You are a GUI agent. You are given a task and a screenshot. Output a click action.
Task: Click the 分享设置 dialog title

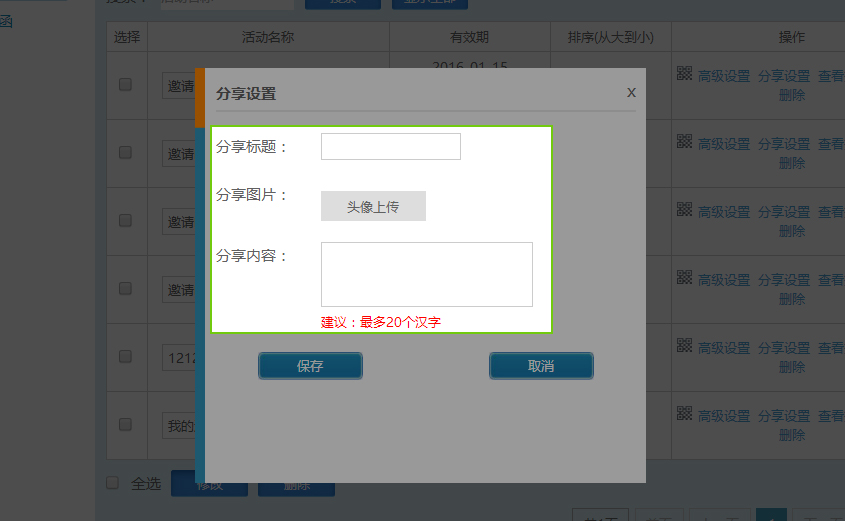pos(246,94)
